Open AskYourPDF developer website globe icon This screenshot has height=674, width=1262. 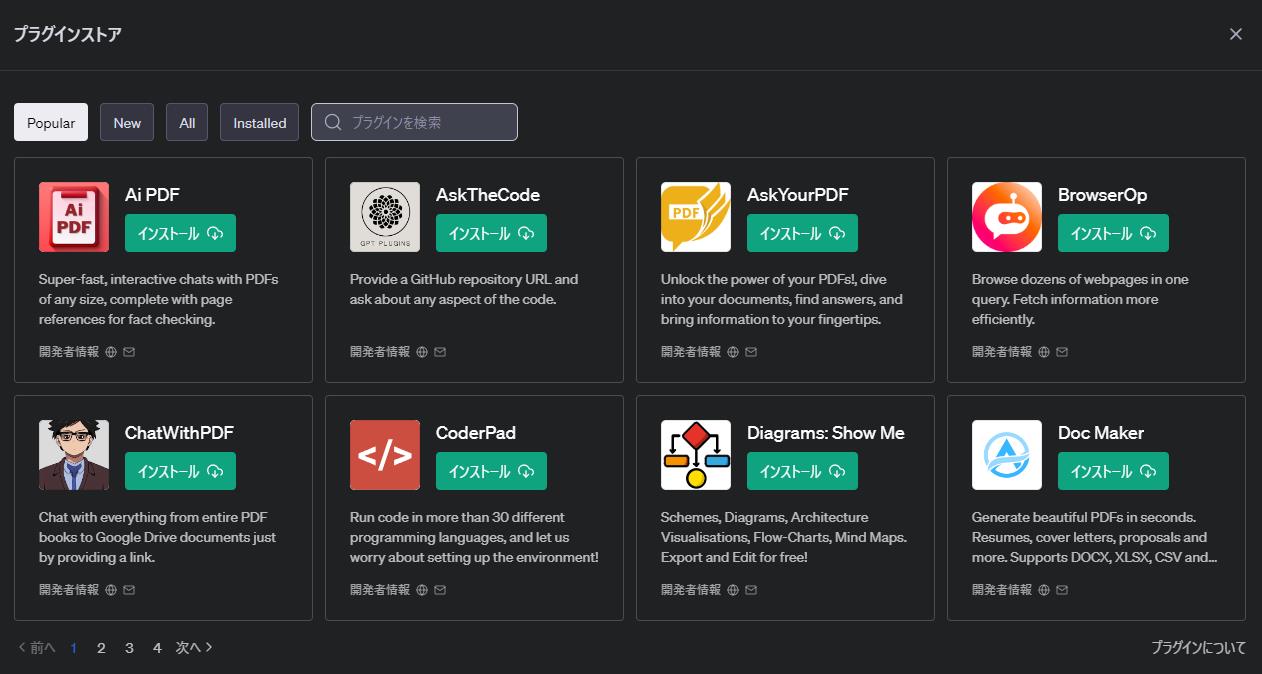[x=733, y=352]
